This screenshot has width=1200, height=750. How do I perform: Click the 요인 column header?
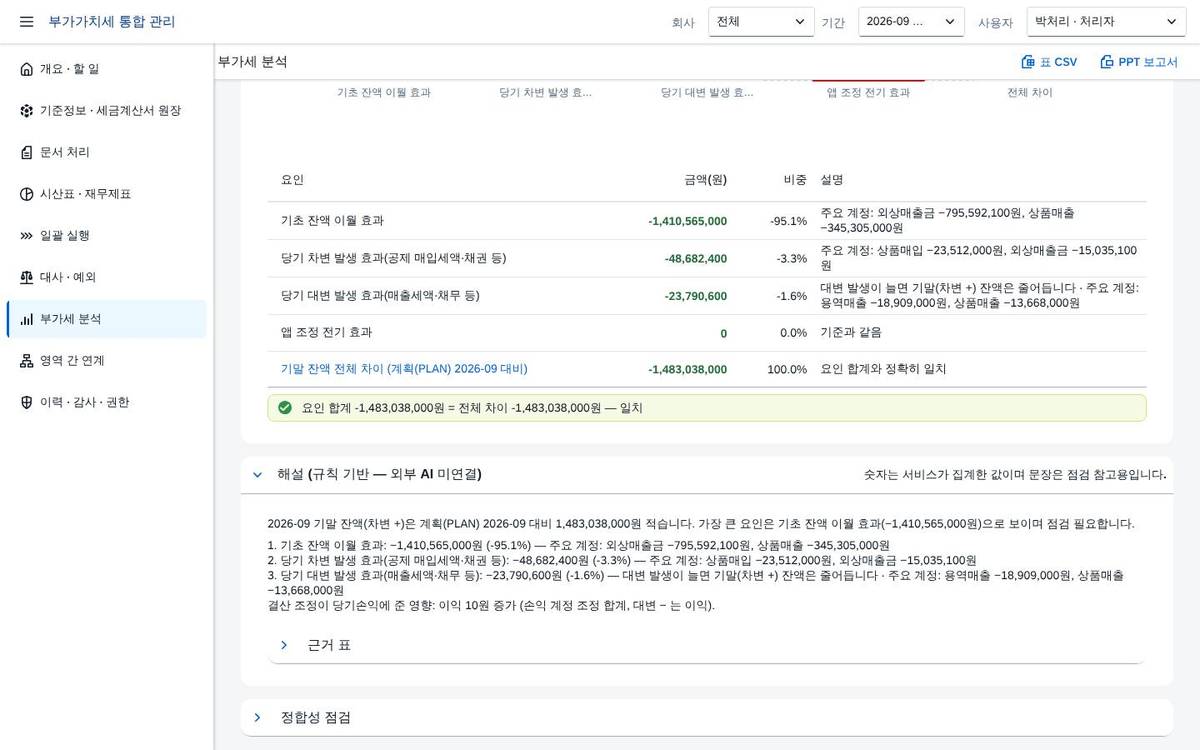pyautogui.click(x=293, y=180)
